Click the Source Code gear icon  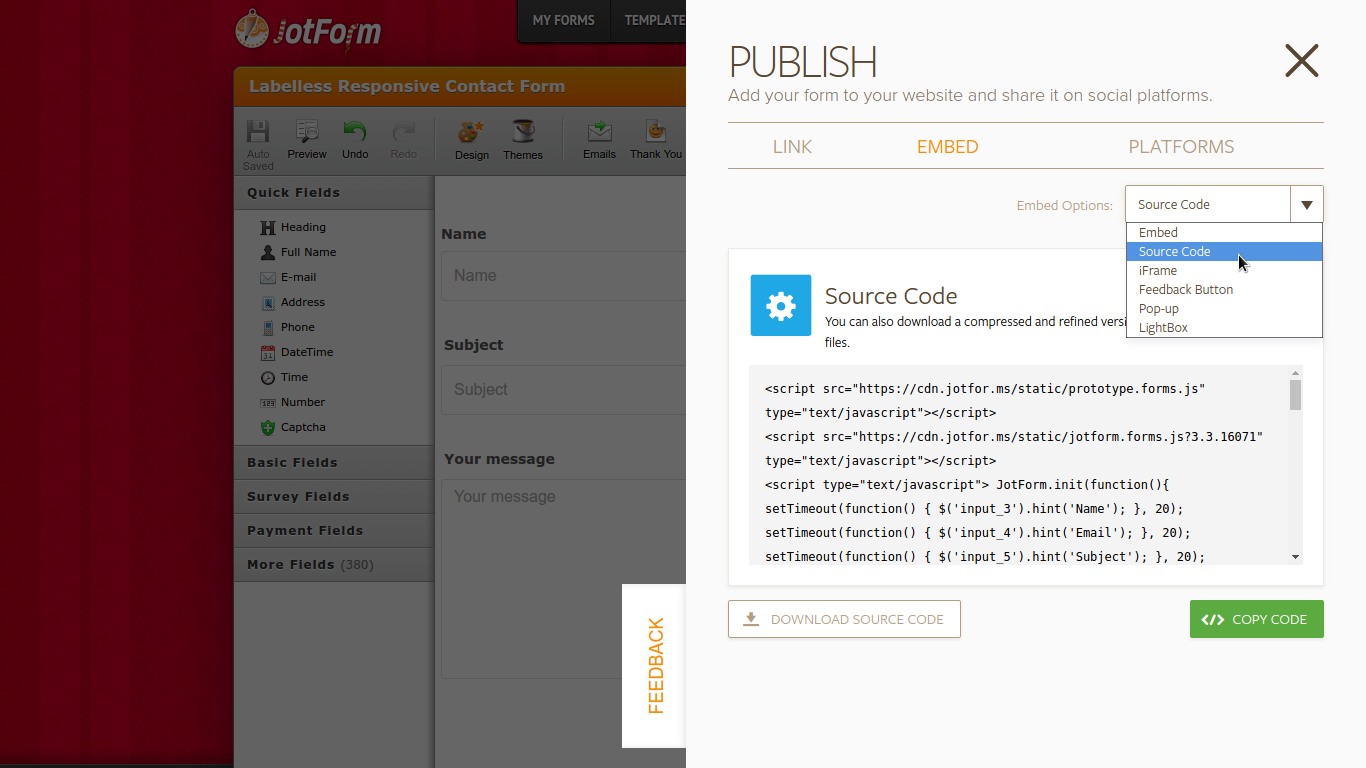[781, 305]
